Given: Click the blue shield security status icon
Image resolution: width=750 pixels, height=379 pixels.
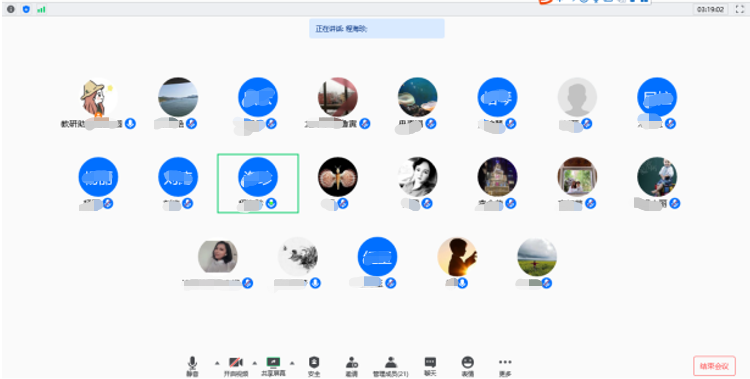Looking at the screenshot, I should tap(26, 9).
